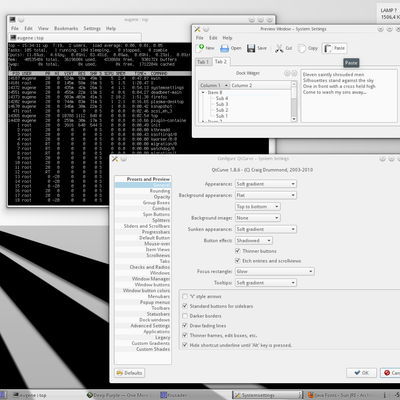
Task: Open Deep Purple taskbar entry
Action: tap(117, 395)
